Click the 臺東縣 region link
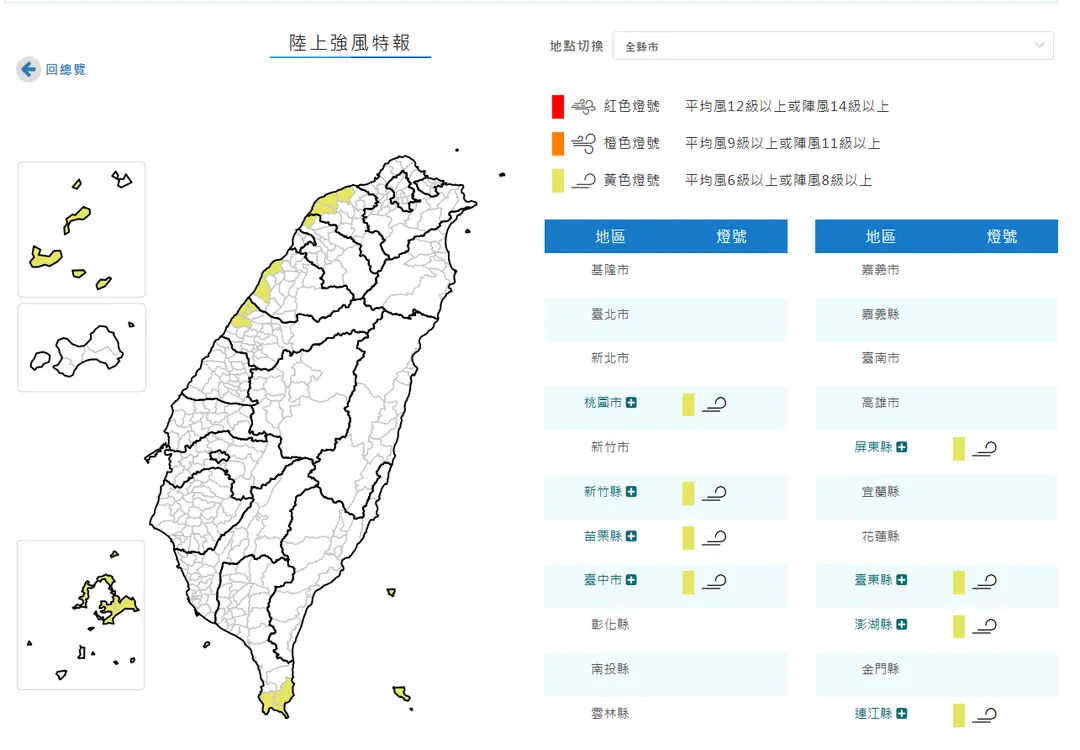The image size is (1080, 750). pyautogui.click(x=873, y=580)
